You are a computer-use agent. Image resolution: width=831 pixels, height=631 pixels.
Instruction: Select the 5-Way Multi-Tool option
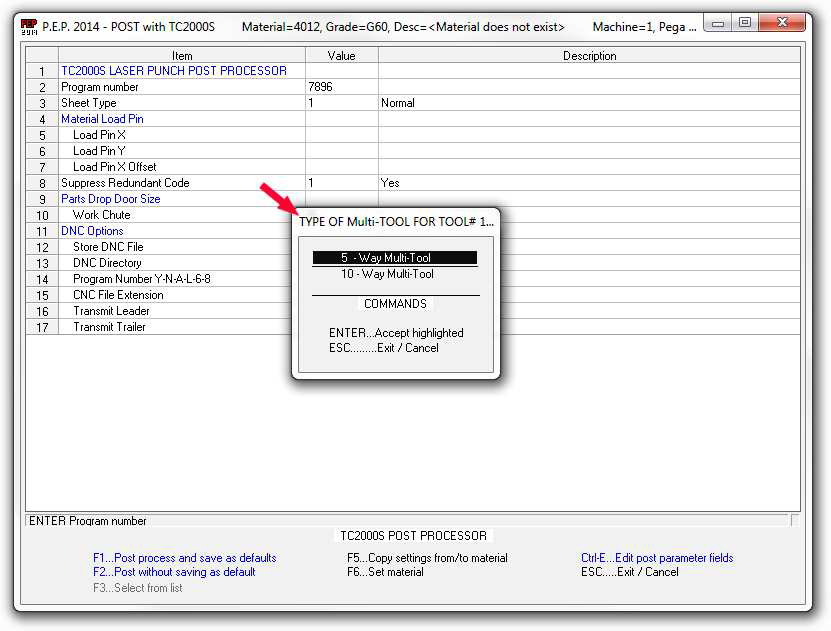pos(394,258)
